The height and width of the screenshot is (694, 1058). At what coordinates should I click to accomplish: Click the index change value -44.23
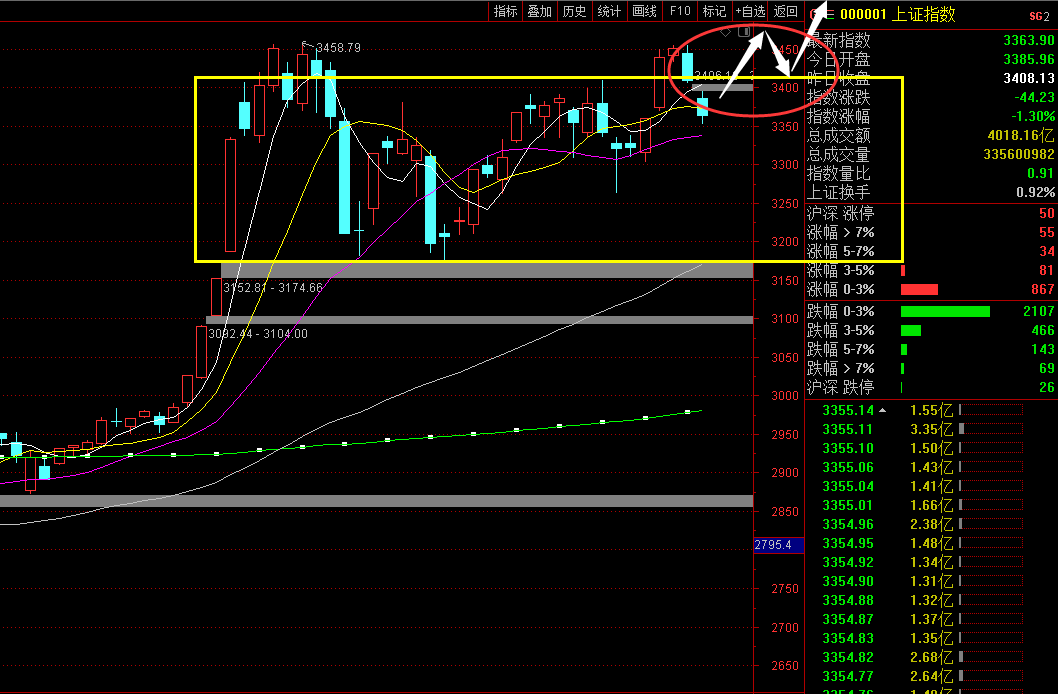click(x=1034, y=97)
